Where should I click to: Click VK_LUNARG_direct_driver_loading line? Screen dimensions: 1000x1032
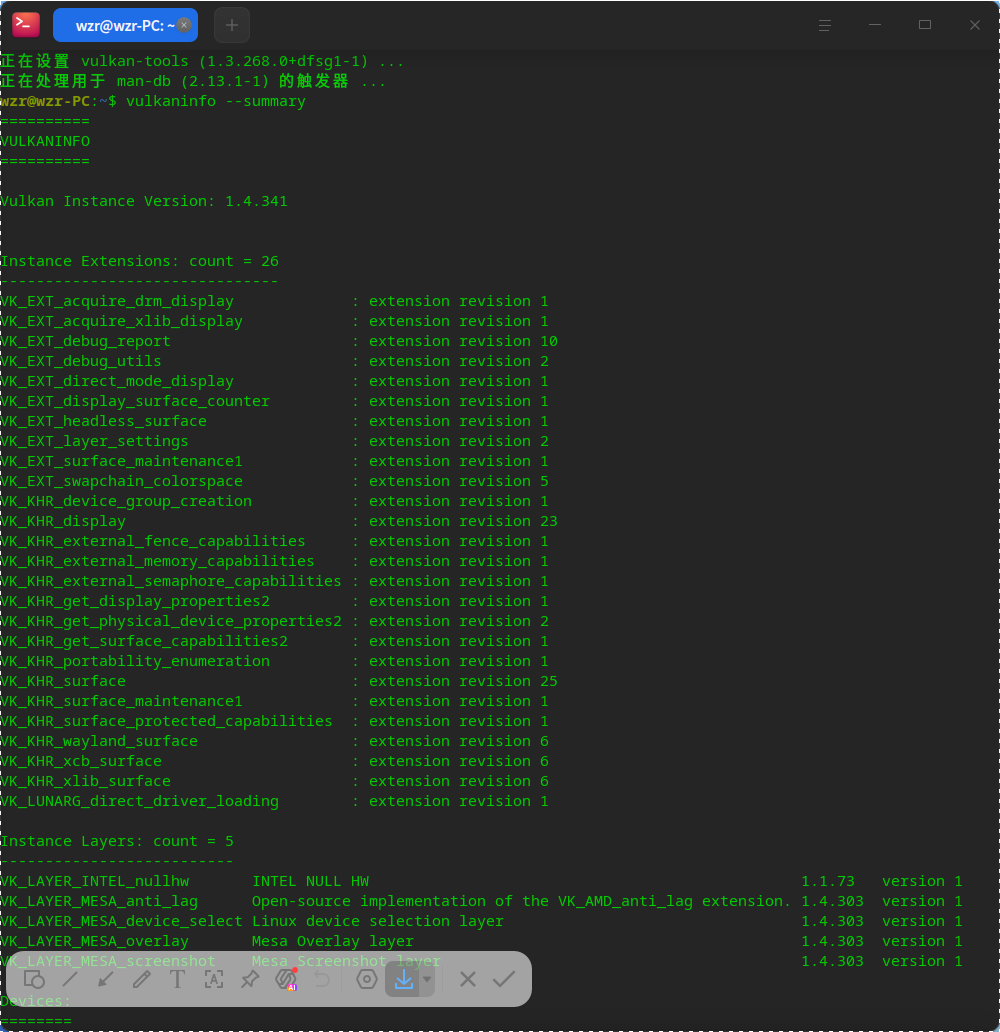275,801
